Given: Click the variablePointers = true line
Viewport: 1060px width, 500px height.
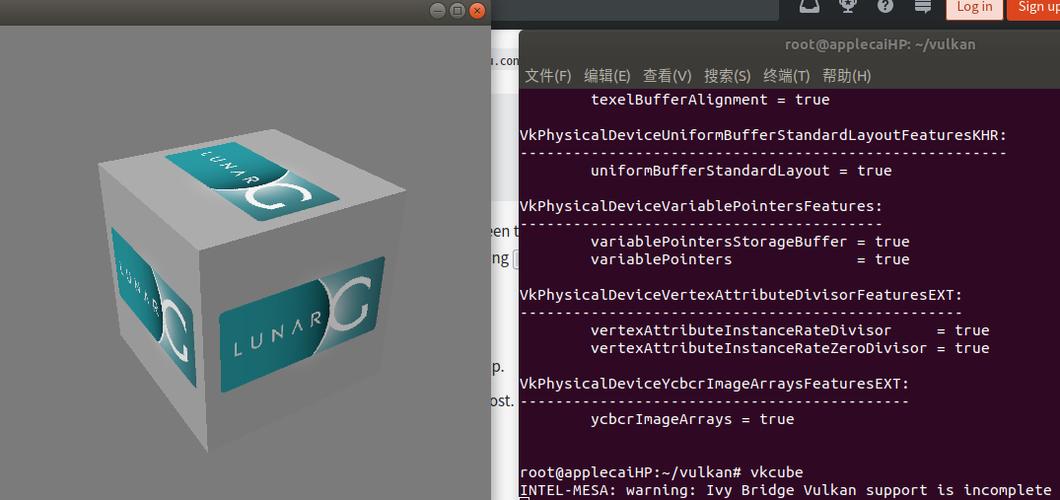Looking at the screenshot, I should pos(750,259).
